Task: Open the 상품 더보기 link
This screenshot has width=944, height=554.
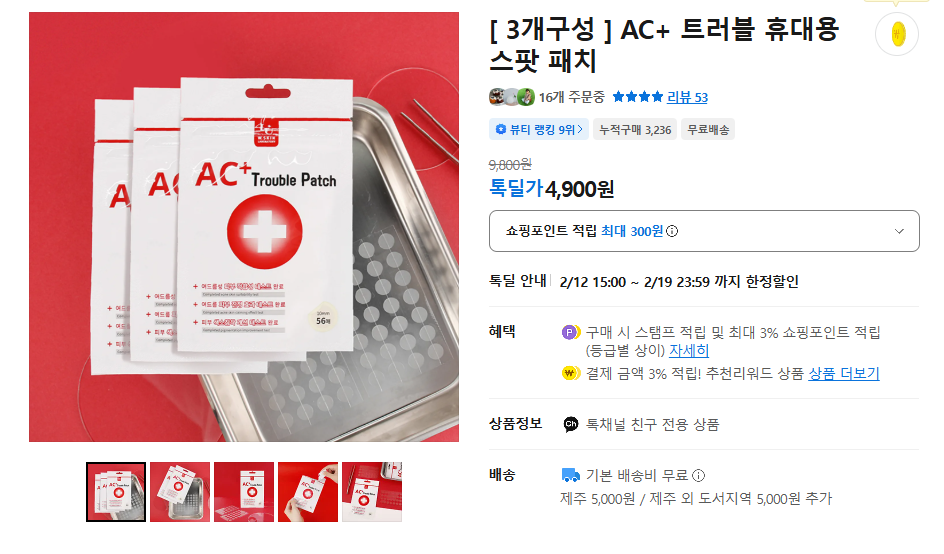Action: coord(843,373)
